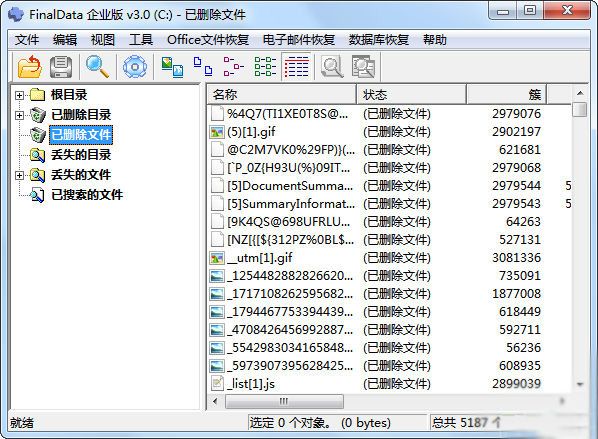
Task: Click the status bar text 就绪
Action: tap(22, 423)
